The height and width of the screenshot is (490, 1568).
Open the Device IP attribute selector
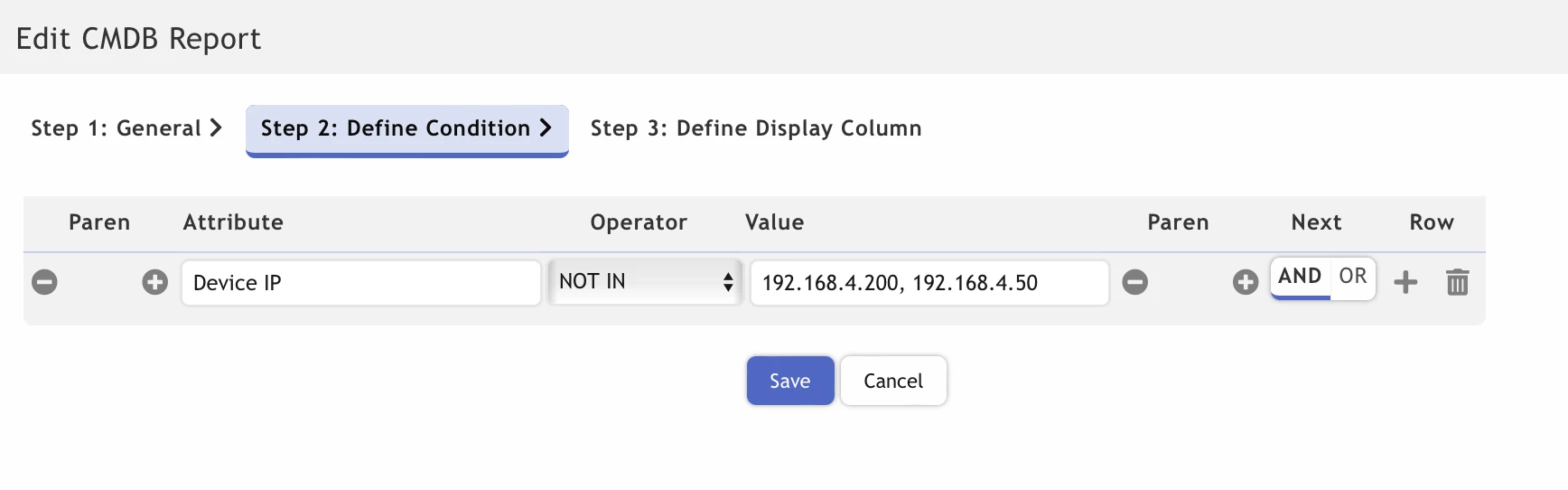tap(361, 283)
